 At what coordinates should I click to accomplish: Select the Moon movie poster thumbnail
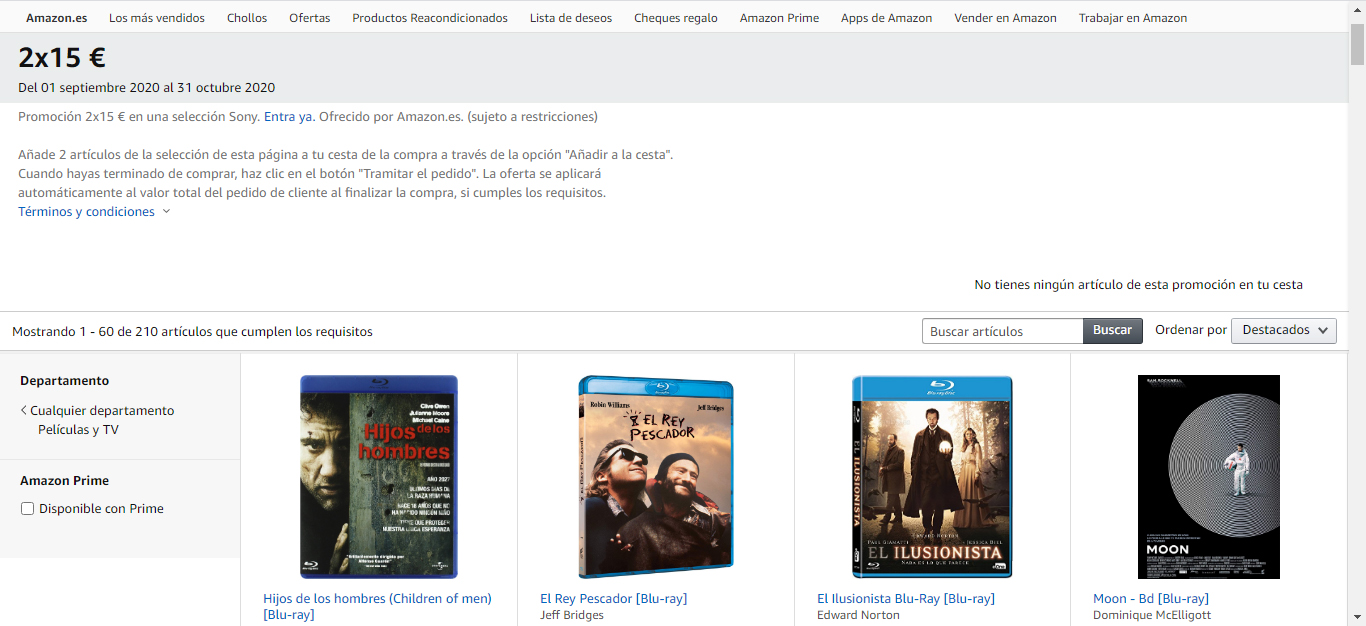point(1208,477)
